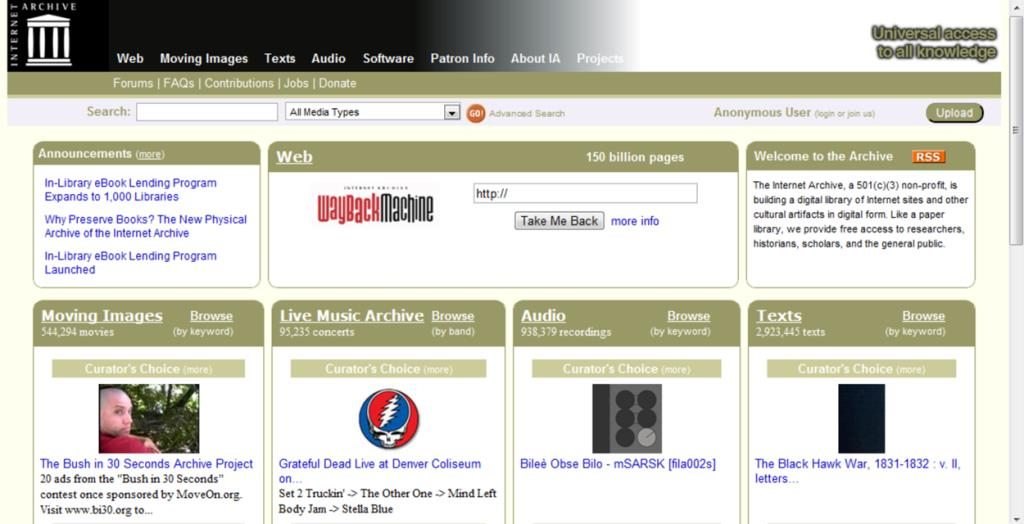Click the 95,235 concerts count
The image size is (1024, 524).
click(317, 332)
